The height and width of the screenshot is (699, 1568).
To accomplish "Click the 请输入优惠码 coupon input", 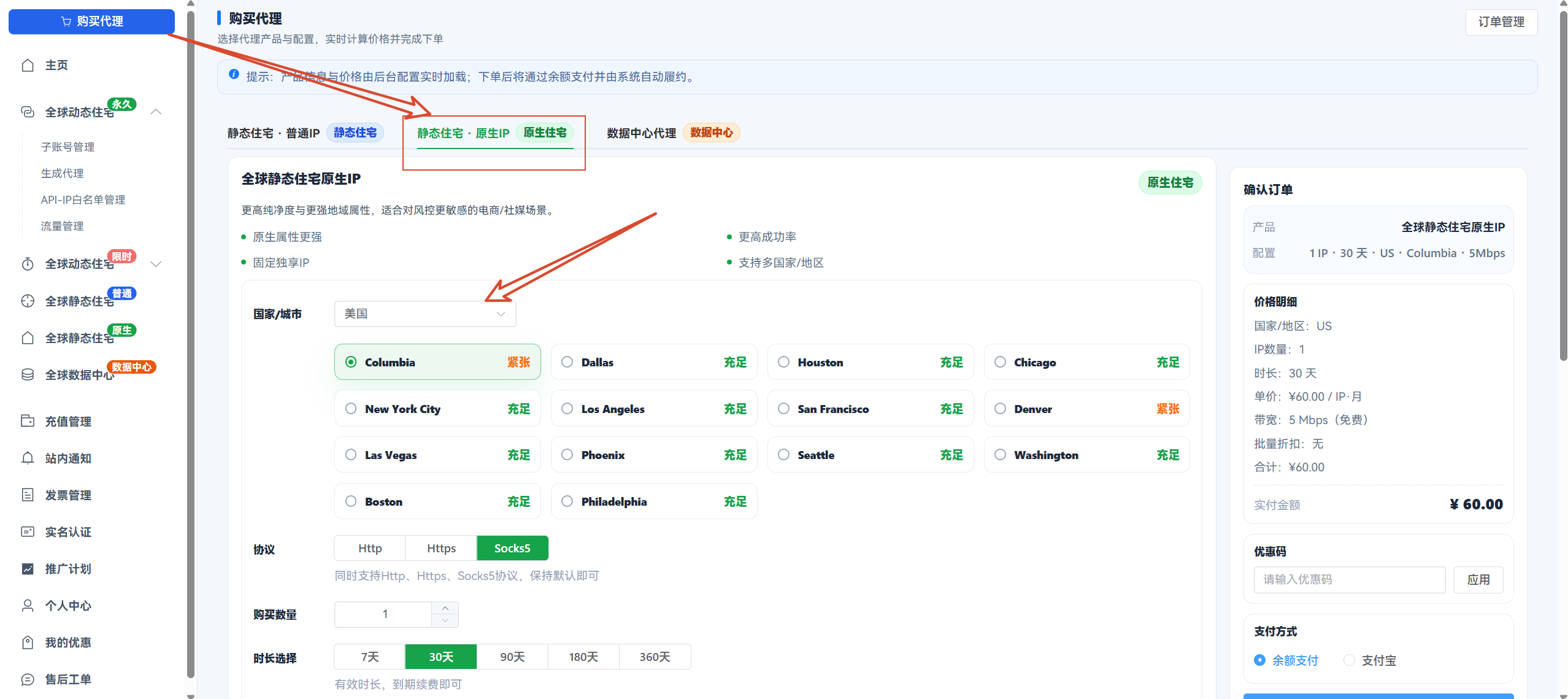I will [x=1350, y=579].
